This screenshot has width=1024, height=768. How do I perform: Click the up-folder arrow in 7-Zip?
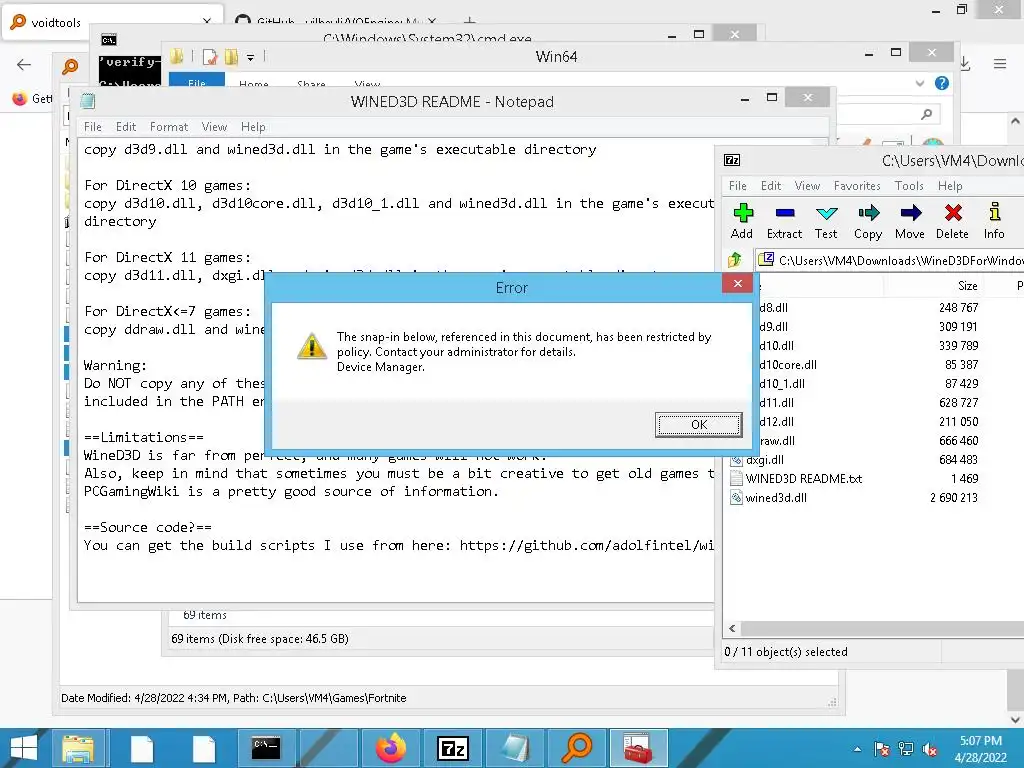(735, 260)
